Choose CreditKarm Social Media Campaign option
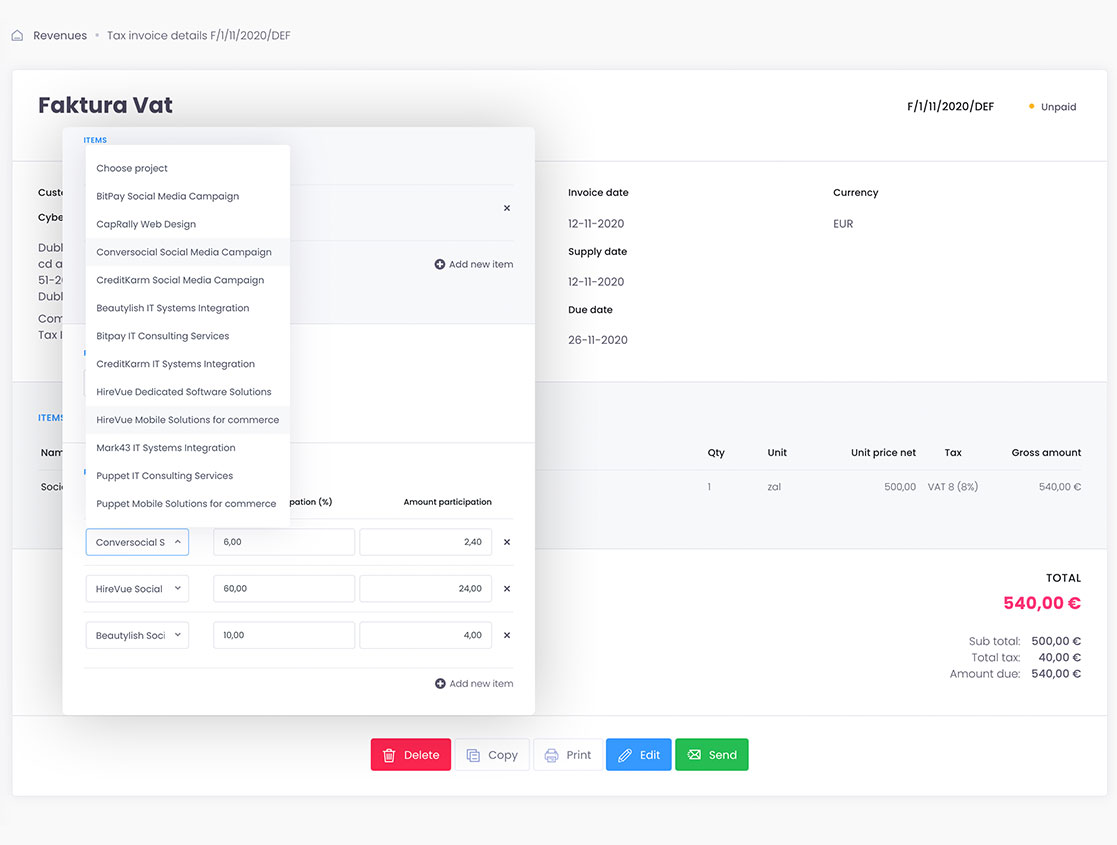Screen dimensions: 1117x845 click(187, 280)
